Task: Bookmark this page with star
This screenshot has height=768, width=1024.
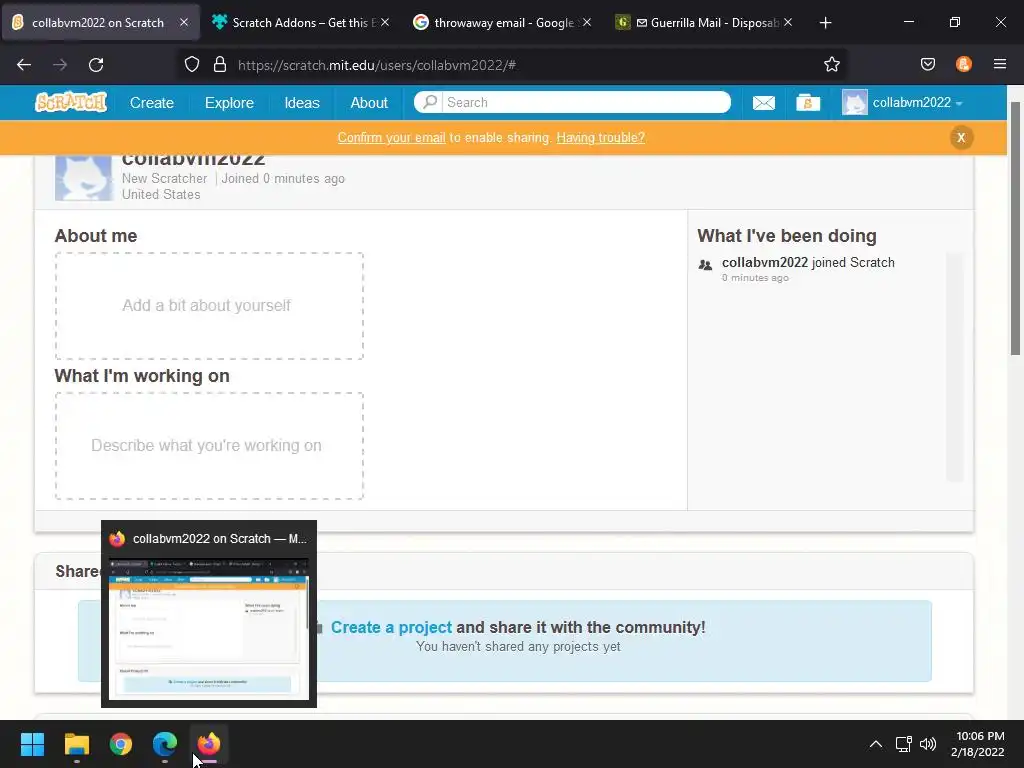Action: coord(831,65)
